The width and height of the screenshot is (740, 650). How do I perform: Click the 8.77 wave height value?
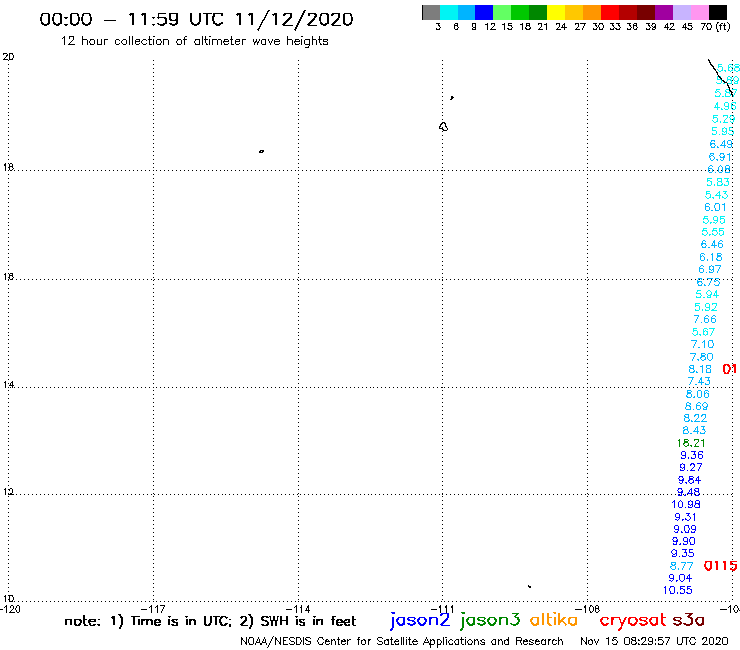pyautogui.click(x=681, y=566)
